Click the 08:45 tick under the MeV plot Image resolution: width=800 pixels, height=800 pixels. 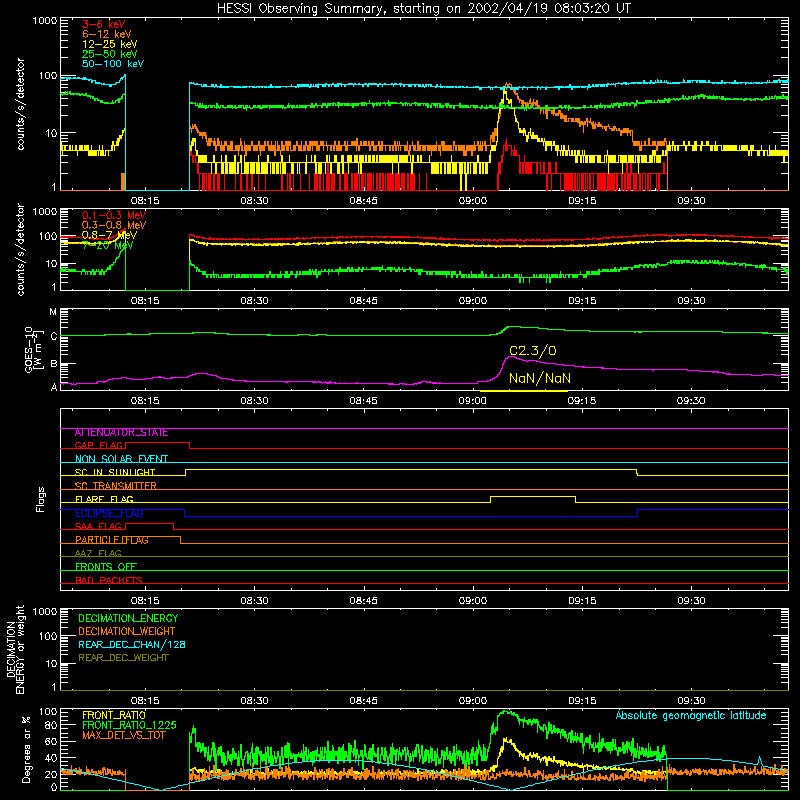coord(363,301)
